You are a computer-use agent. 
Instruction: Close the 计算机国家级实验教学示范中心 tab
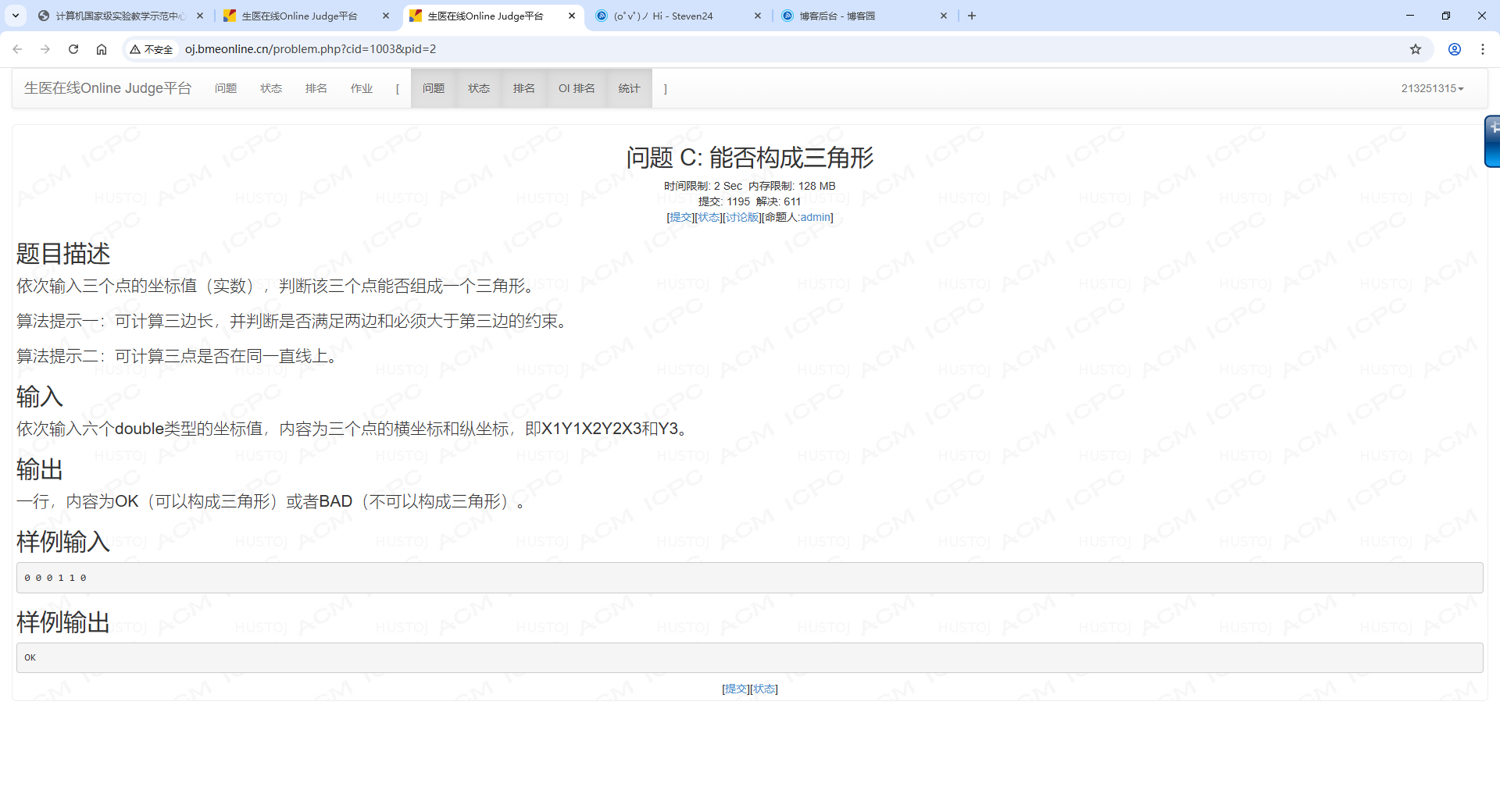(x=200, y=16)
